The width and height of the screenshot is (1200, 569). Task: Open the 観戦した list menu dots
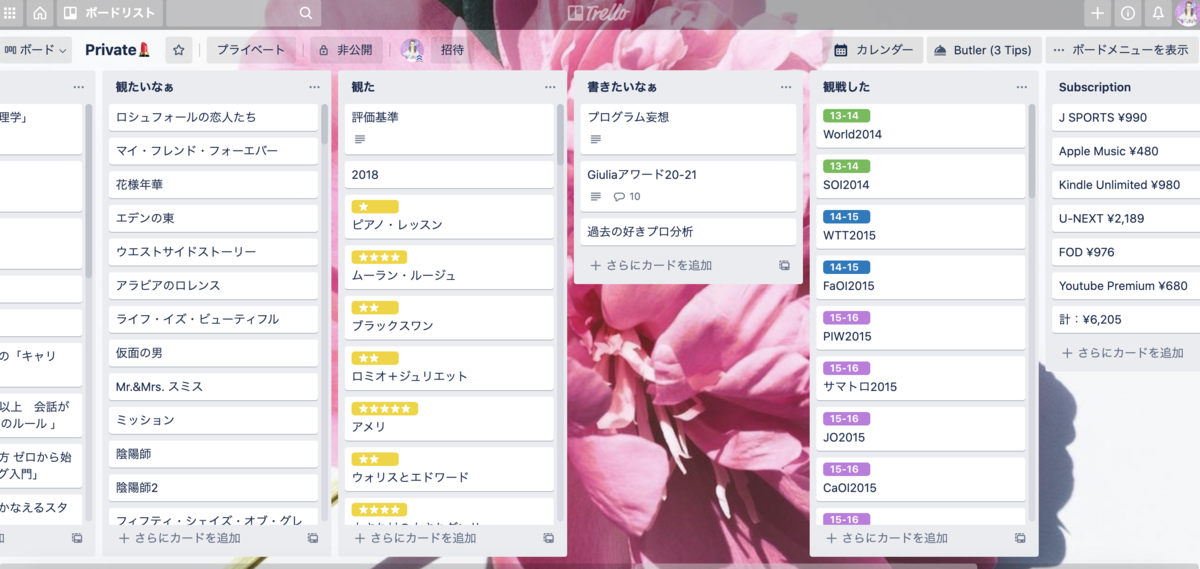(x=1022, y=87)
